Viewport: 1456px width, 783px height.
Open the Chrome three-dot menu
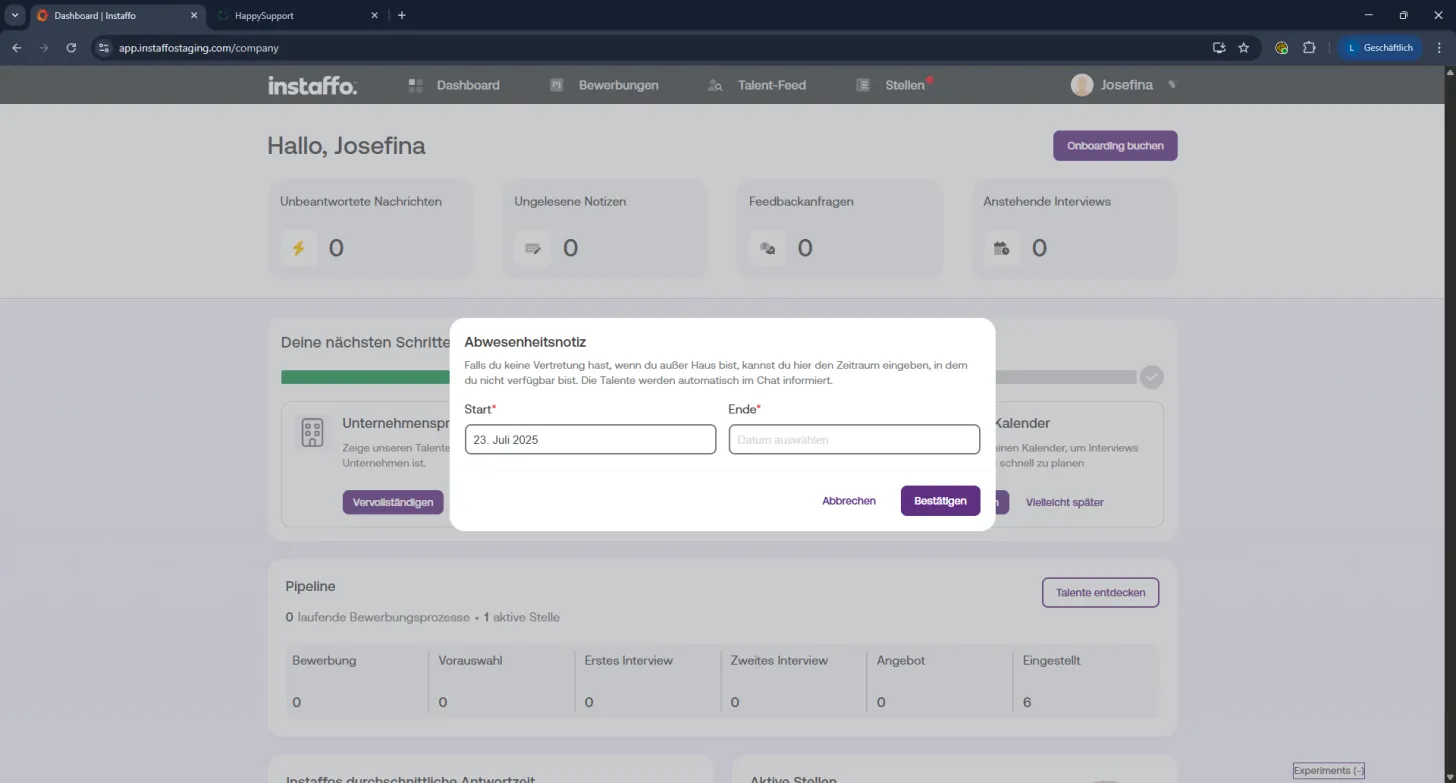1439,47
